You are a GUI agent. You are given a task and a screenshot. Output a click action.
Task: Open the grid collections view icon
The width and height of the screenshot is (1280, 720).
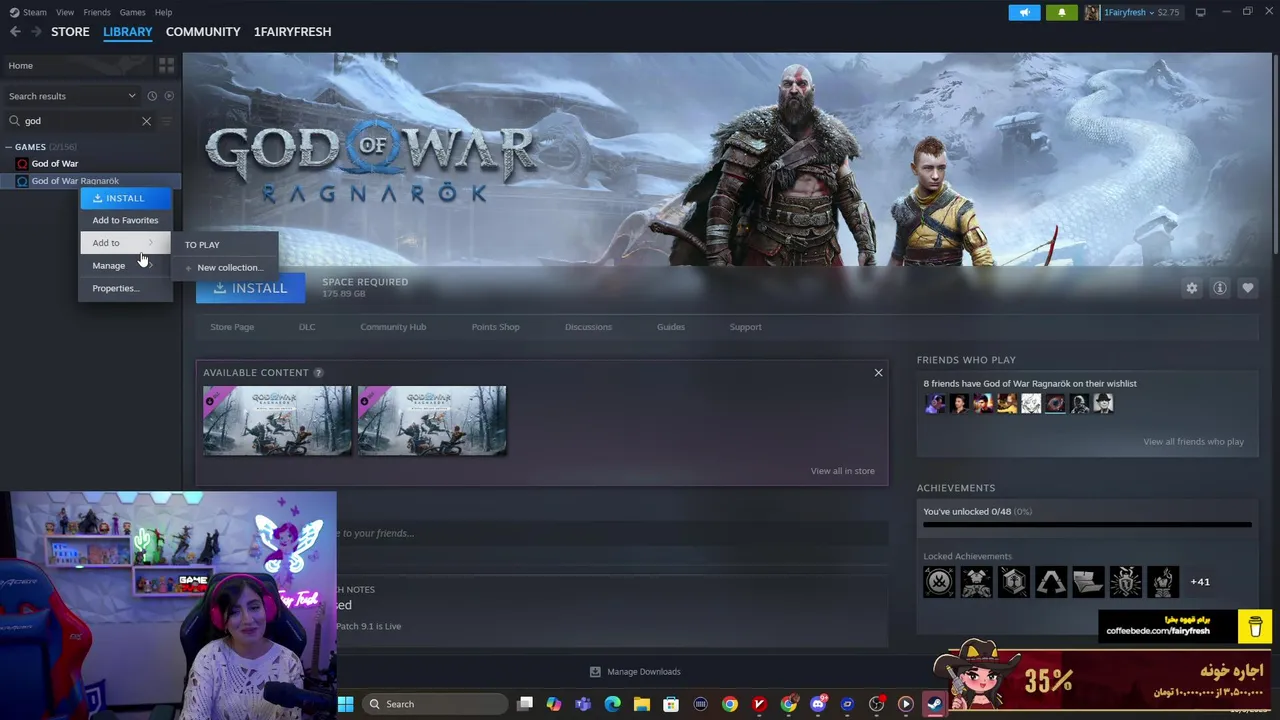166,65
